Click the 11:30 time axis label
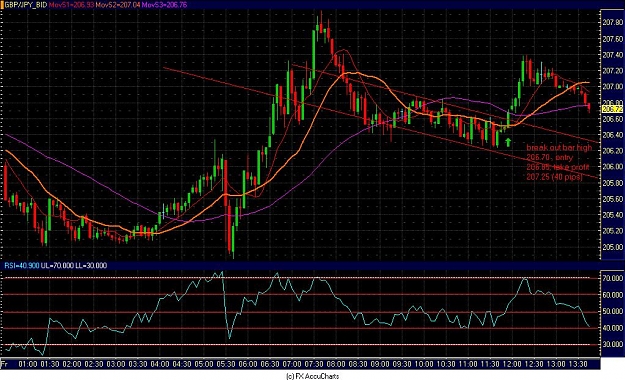The image size is (625, 380). coord(490,364)
